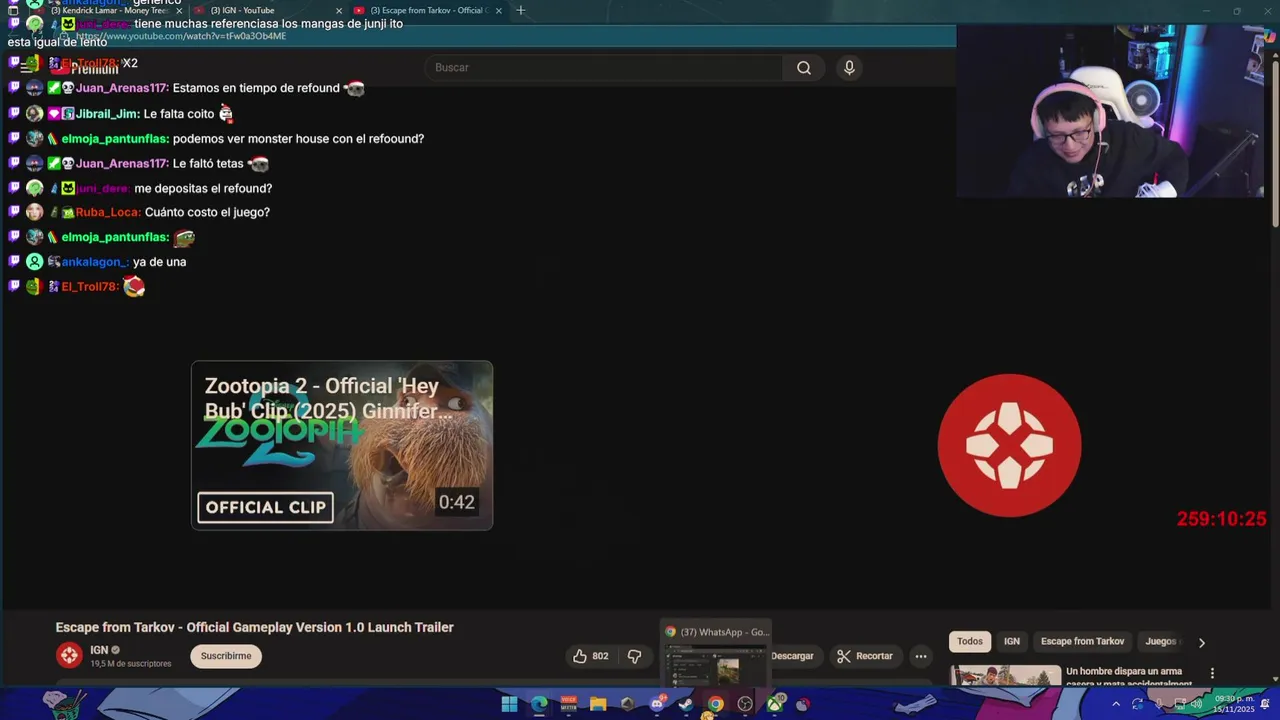
Task: Open the Windows Start menu
Action: point(509,704)
